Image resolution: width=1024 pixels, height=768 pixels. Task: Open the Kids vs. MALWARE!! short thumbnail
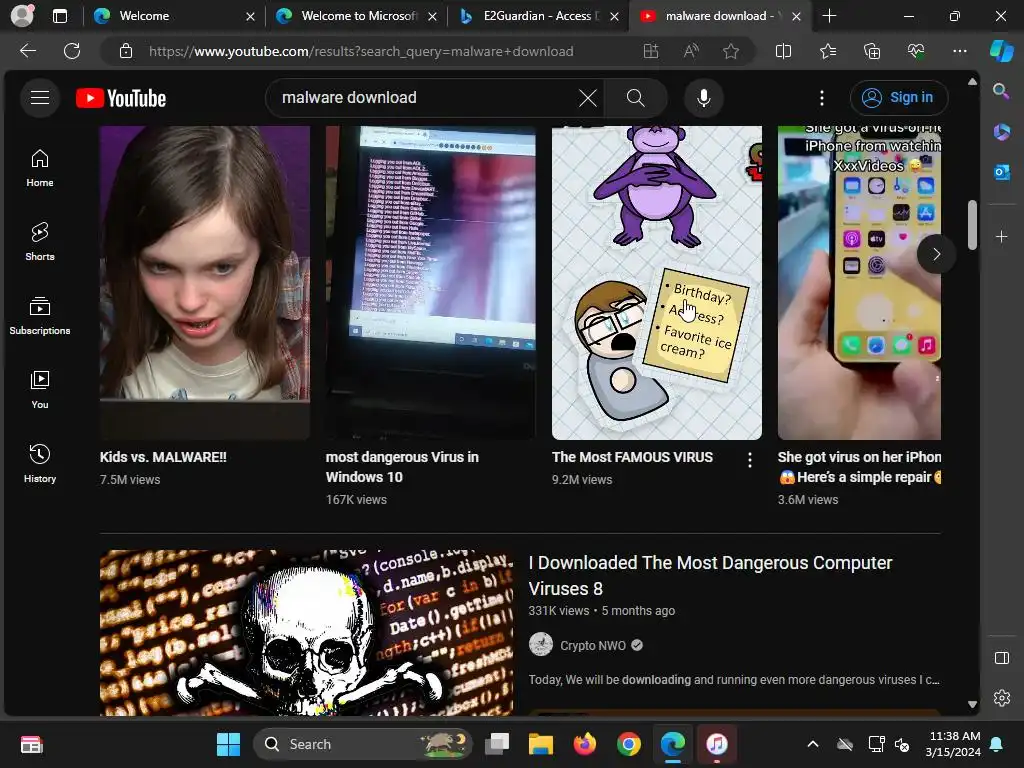coord(204,282)
